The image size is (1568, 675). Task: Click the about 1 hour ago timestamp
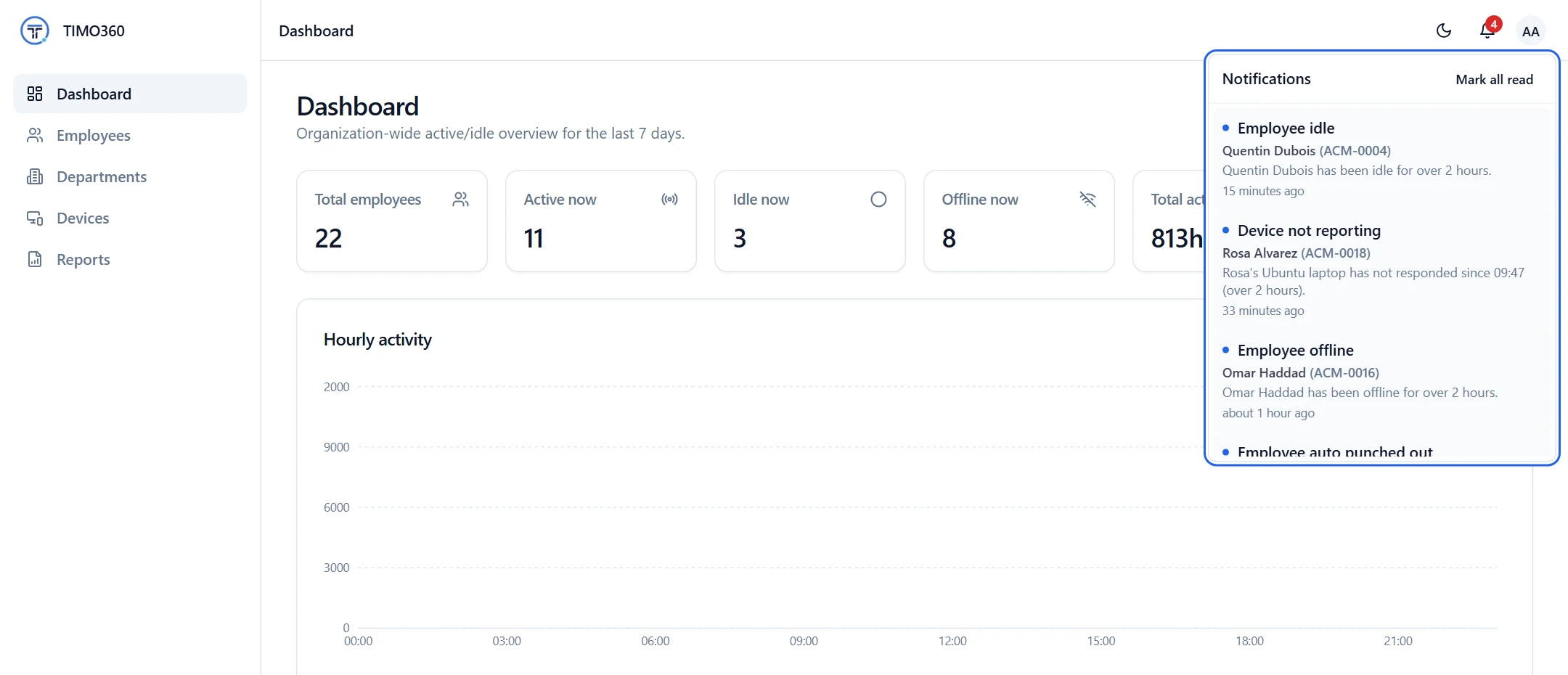click(x=1268, y=413)
